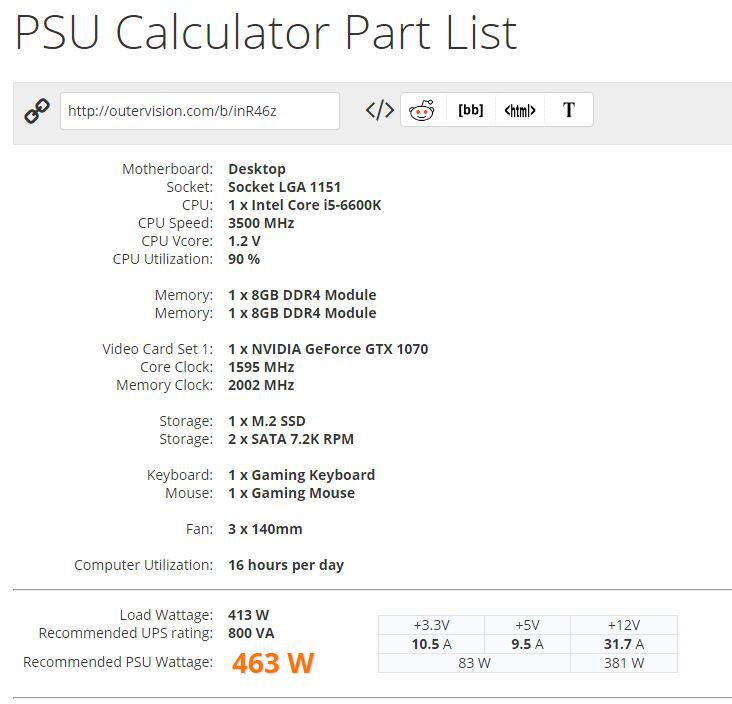Choose the Reddit format icon
This screenshot has height=704, width=732.
click(422, 110)
